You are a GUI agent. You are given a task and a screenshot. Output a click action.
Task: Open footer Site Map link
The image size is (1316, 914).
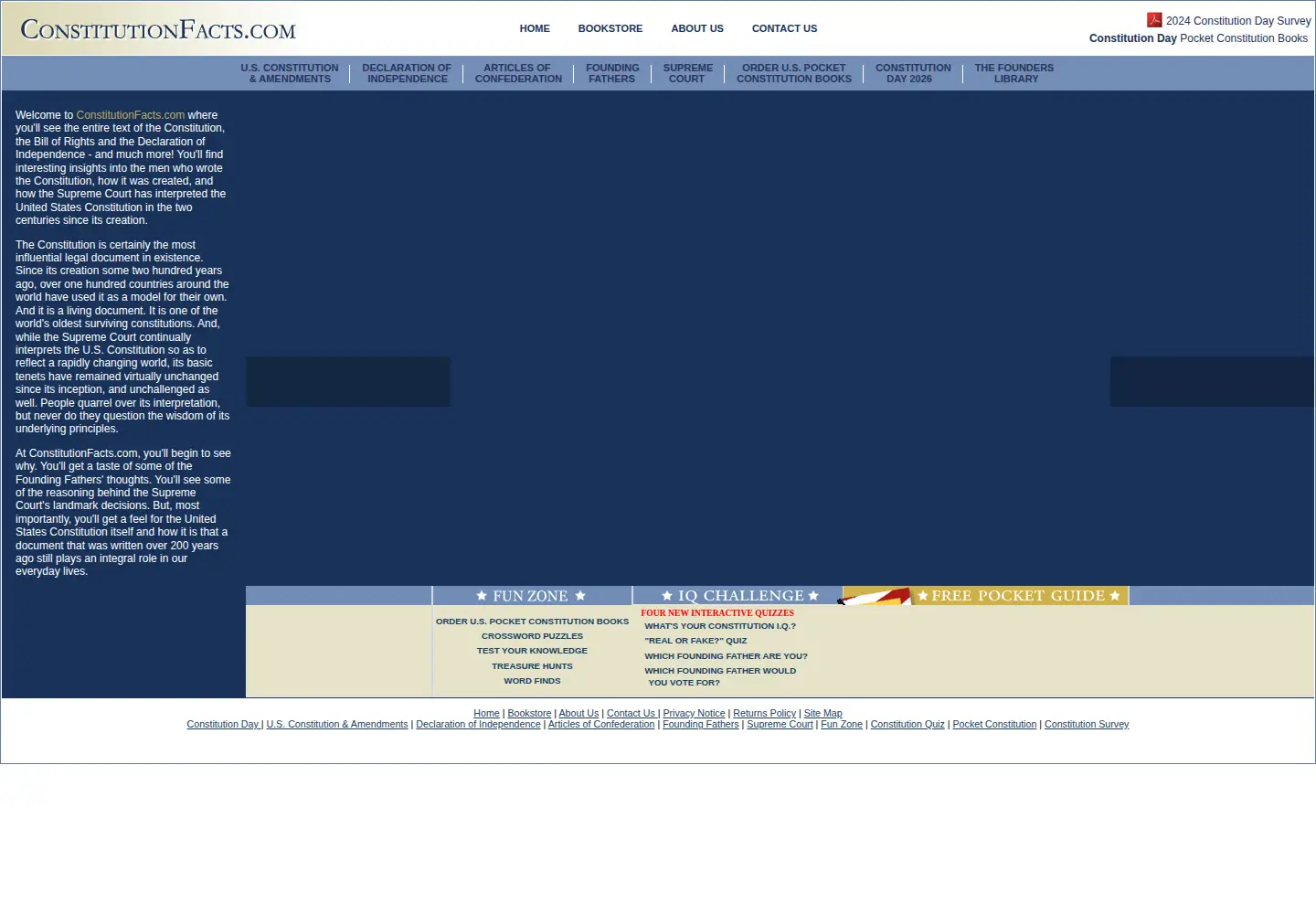822,714
